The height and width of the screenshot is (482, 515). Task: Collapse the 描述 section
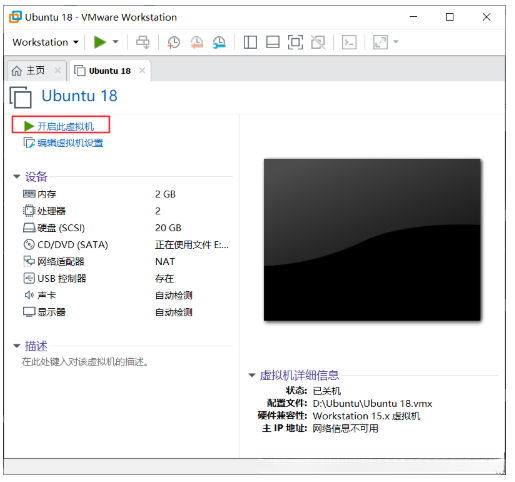tap(17, 346)
